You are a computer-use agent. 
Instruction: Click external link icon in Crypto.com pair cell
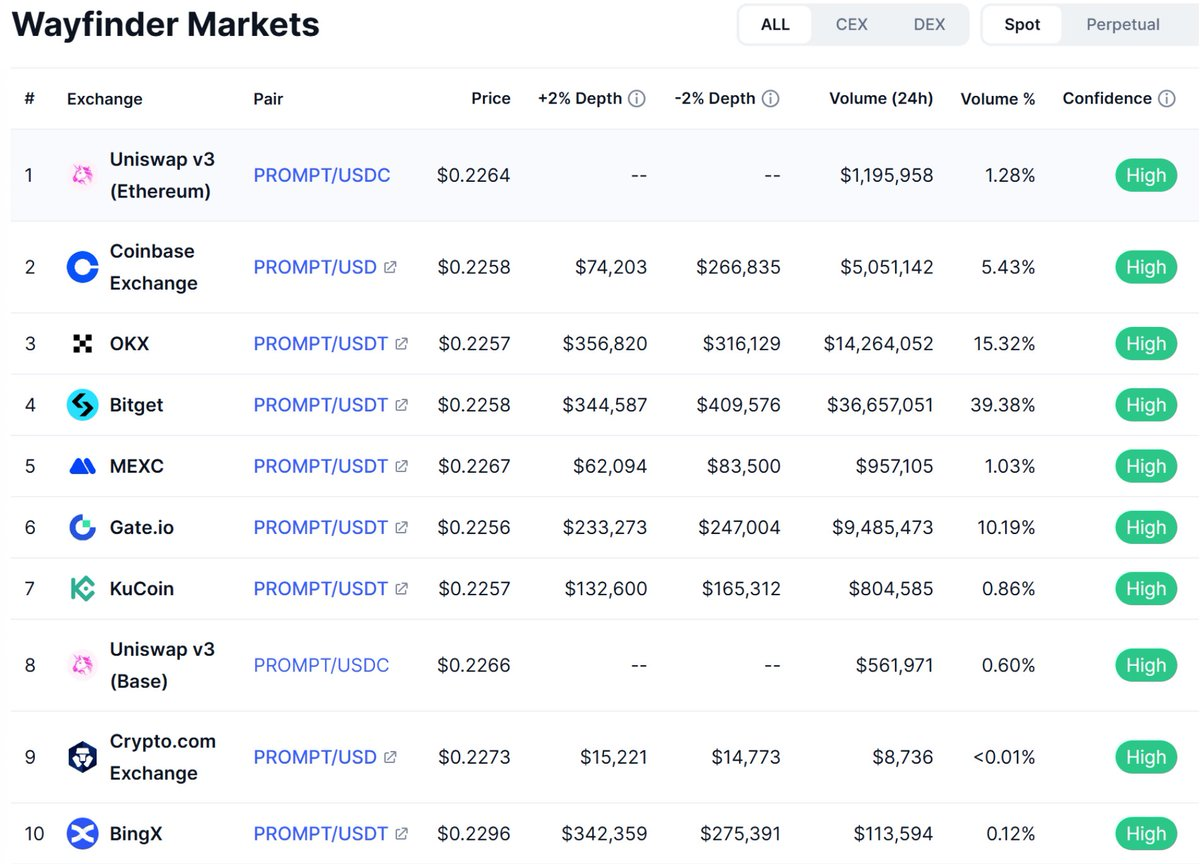point(391,757)
